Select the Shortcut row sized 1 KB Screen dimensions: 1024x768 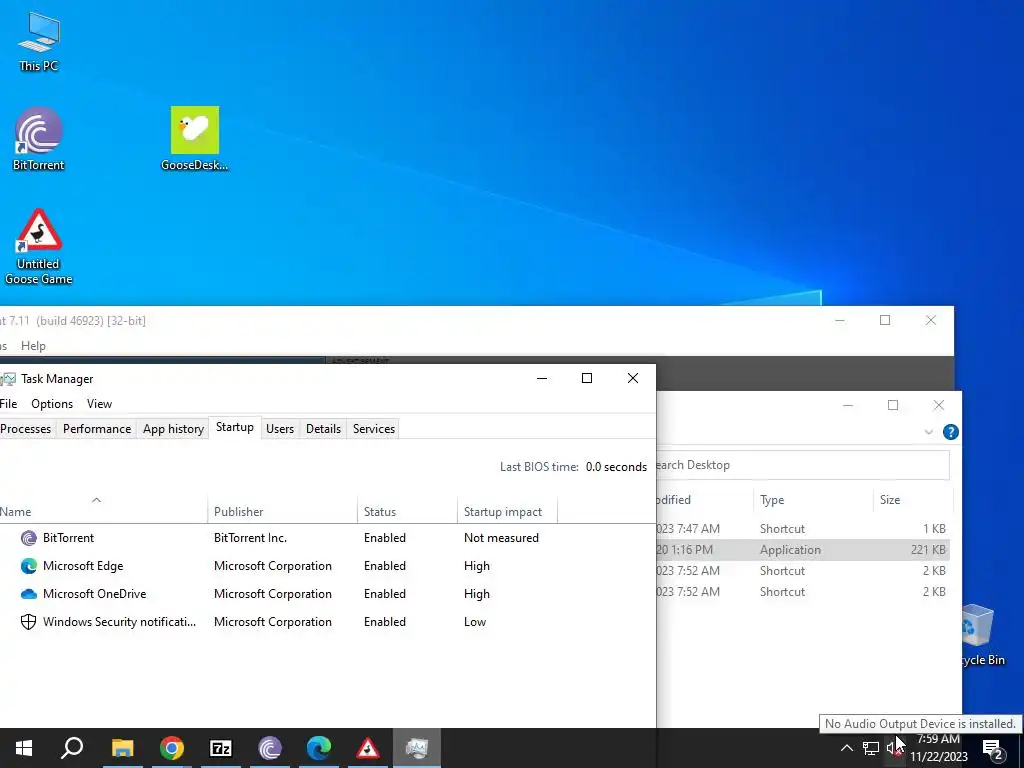803,528
